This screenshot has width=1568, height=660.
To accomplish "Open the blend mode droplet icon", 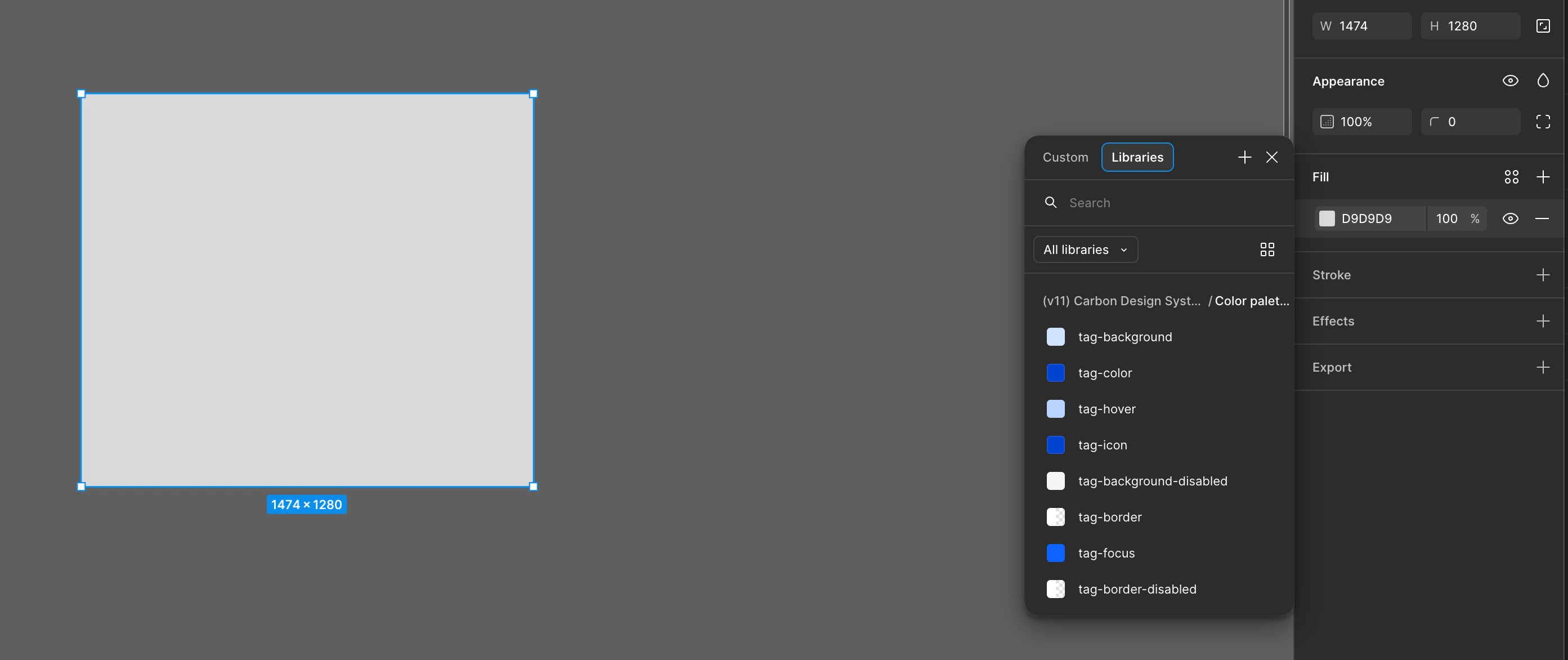I will coord(1543,81).
